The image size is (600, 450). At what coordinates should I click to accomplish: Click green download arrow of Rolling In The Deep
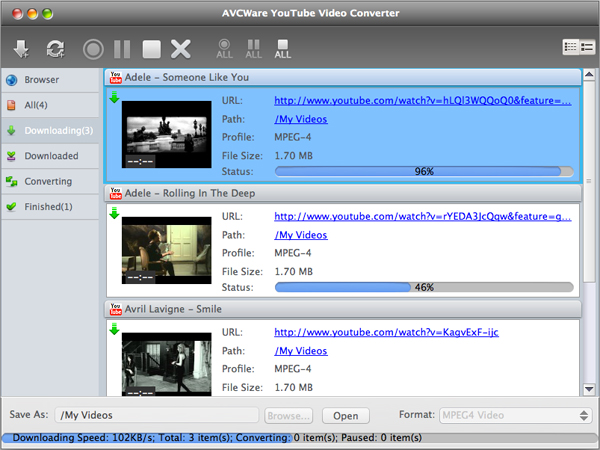pyautogui.click(x=114, y=213)
